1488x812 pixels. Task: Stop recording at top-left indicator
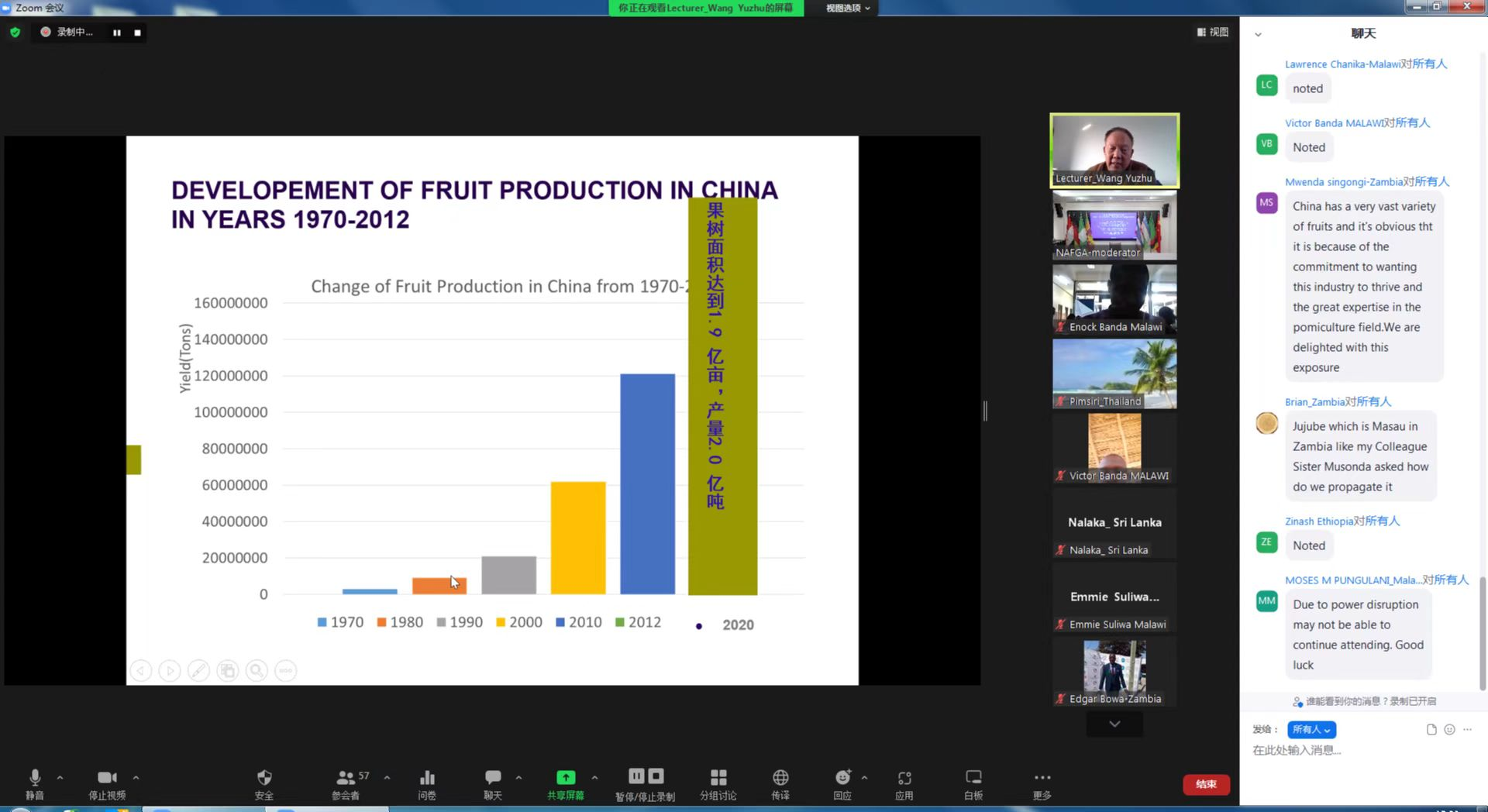click(x=137, y=33)
